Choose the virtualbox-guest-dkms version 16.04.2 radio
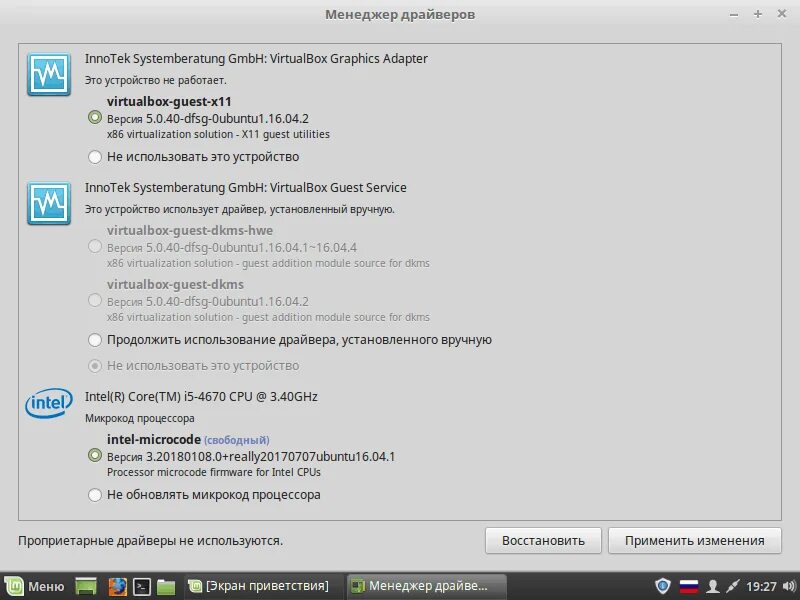Viewport: 800px width, 600px height. (x=95, y=300)
